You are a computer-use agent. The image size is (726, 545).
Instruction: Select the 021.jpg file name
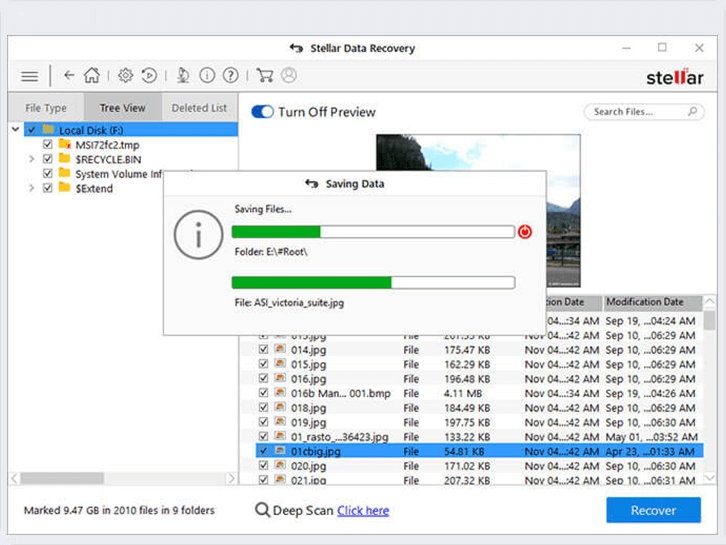point(308,480)
